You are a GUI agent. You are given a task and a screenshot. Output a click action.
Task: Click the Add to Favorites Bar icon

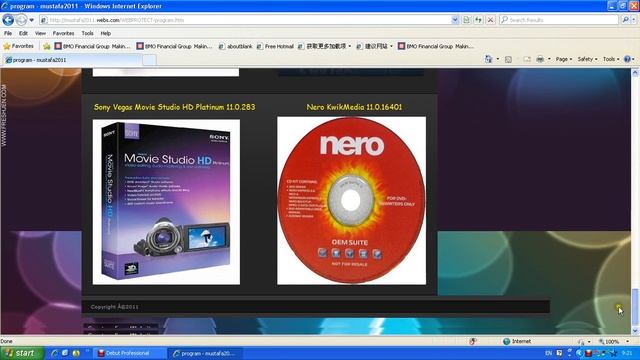(47, 46)
